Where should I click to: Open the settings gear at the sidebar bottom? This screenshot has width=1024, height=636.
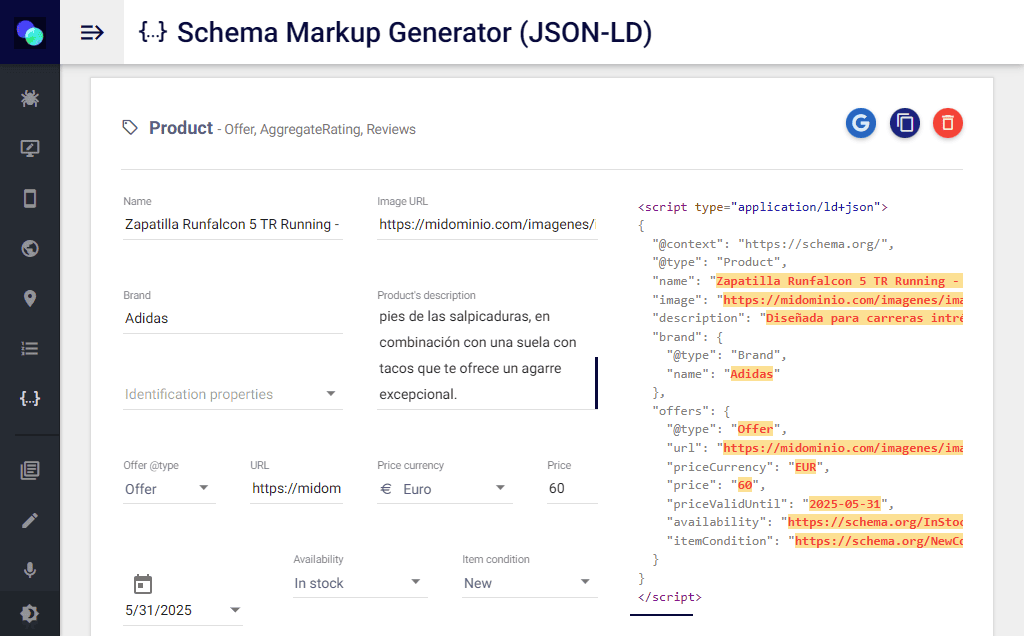[x=29, y=613]
